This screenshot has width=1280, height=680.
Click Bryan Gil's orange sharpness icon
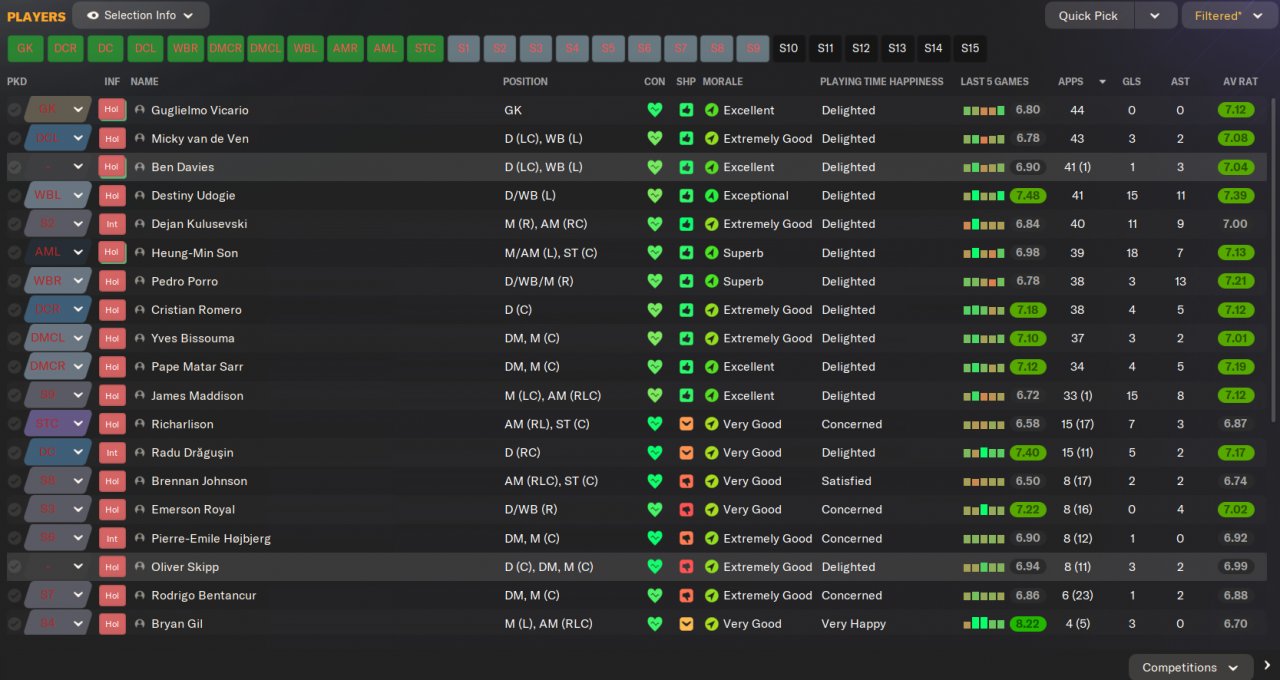tap(686, 624)
